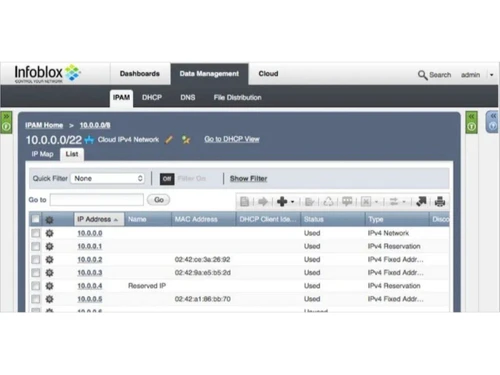This screenshot has height=375, width=500.
Task: Click the plus Add toolbar icon
Action: coord(282,202)
